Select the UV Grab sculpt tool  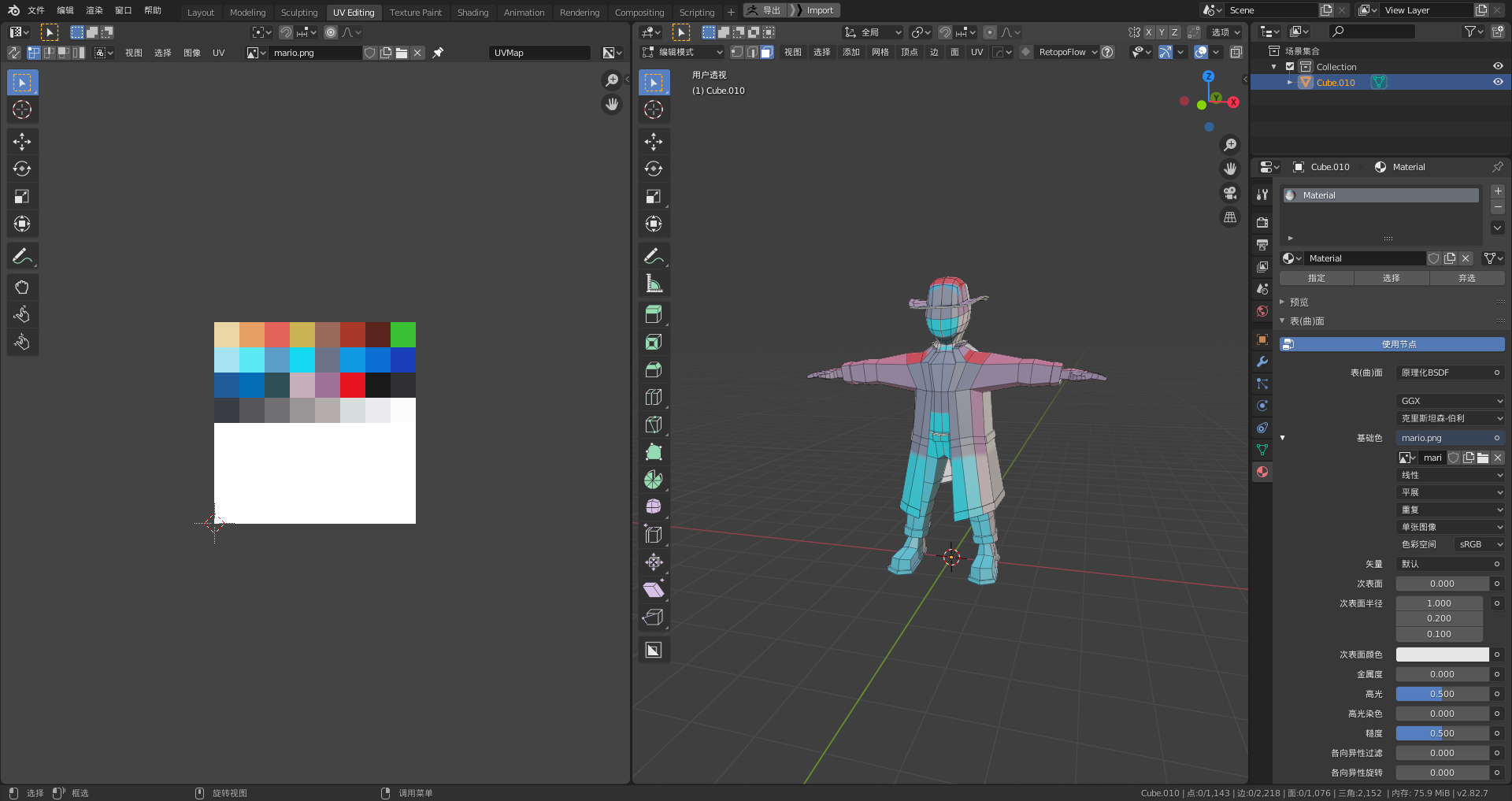(x=22, y=287)
